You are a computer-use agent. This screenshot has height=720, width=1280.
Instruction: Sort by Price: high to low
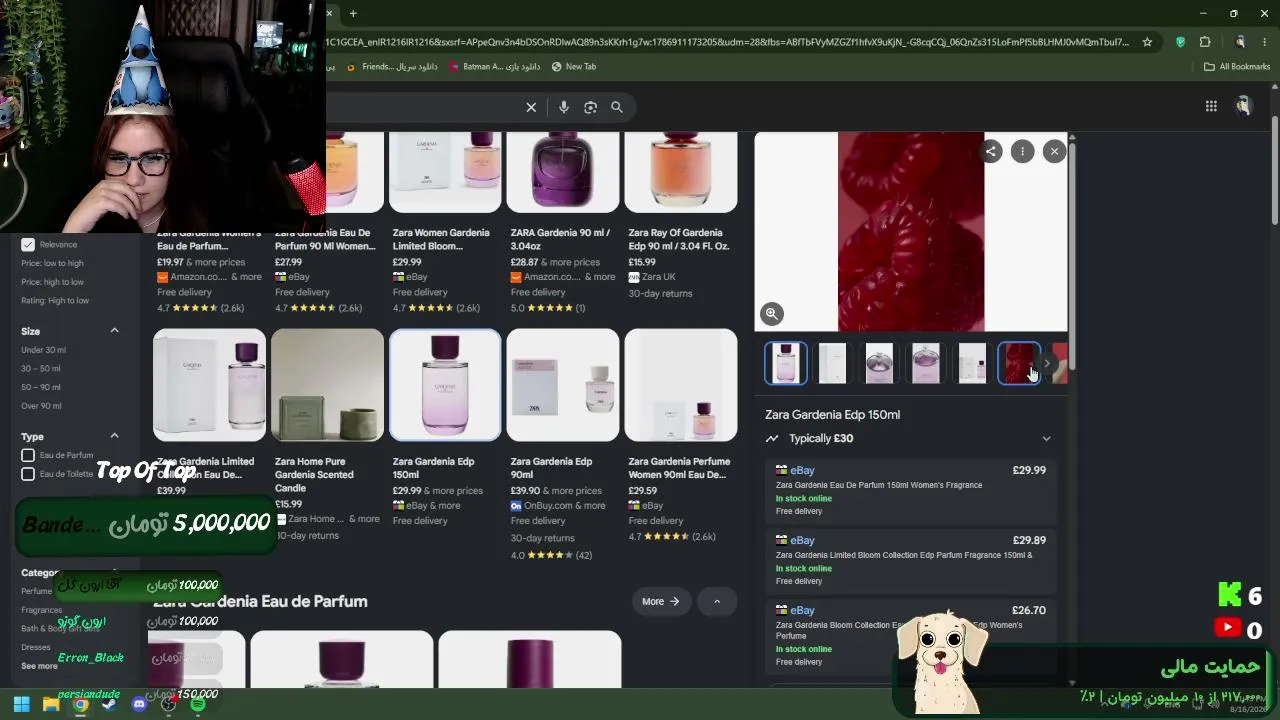pyautogui.click(x=52, y=282)
